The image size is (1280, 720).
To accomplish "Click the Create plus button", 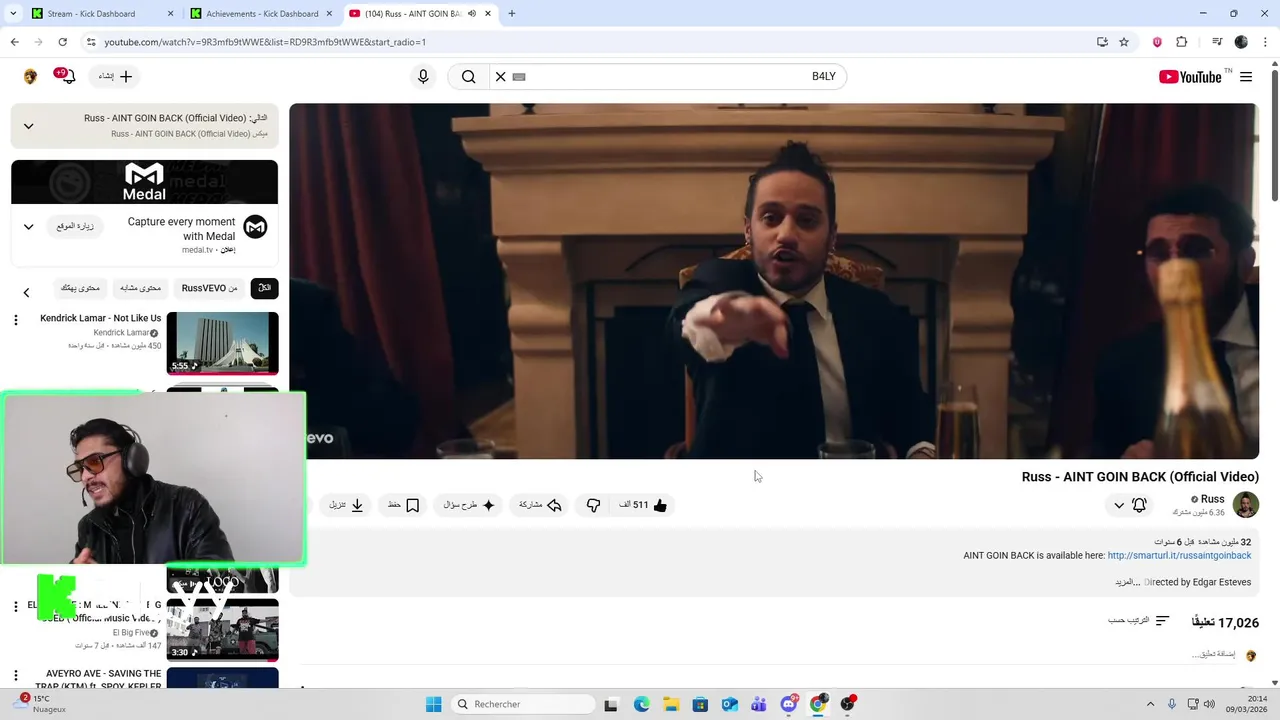I will (x=115, y=77).
